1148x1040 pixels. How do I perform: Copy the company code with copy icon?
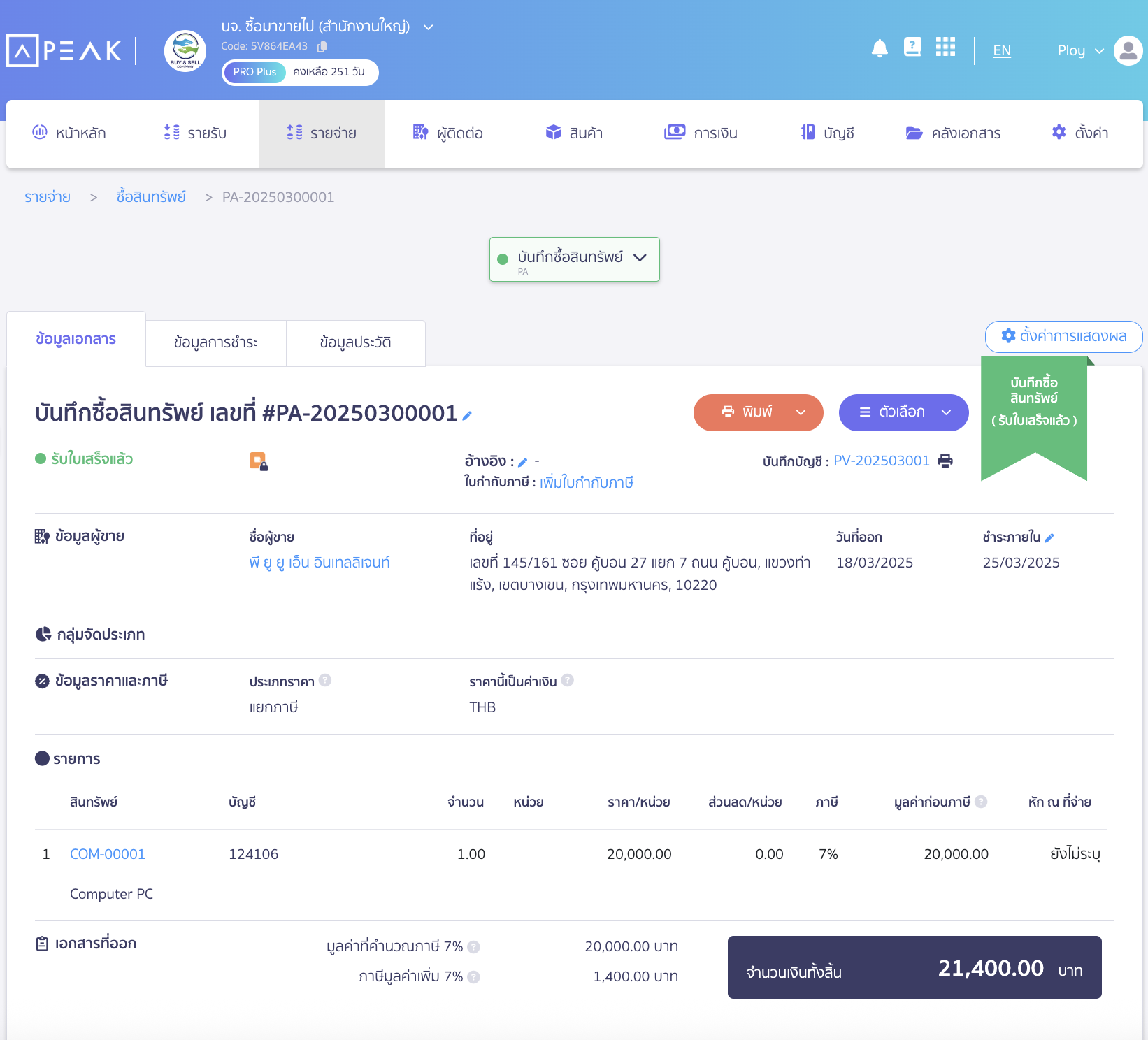click(x=322, y=47)
